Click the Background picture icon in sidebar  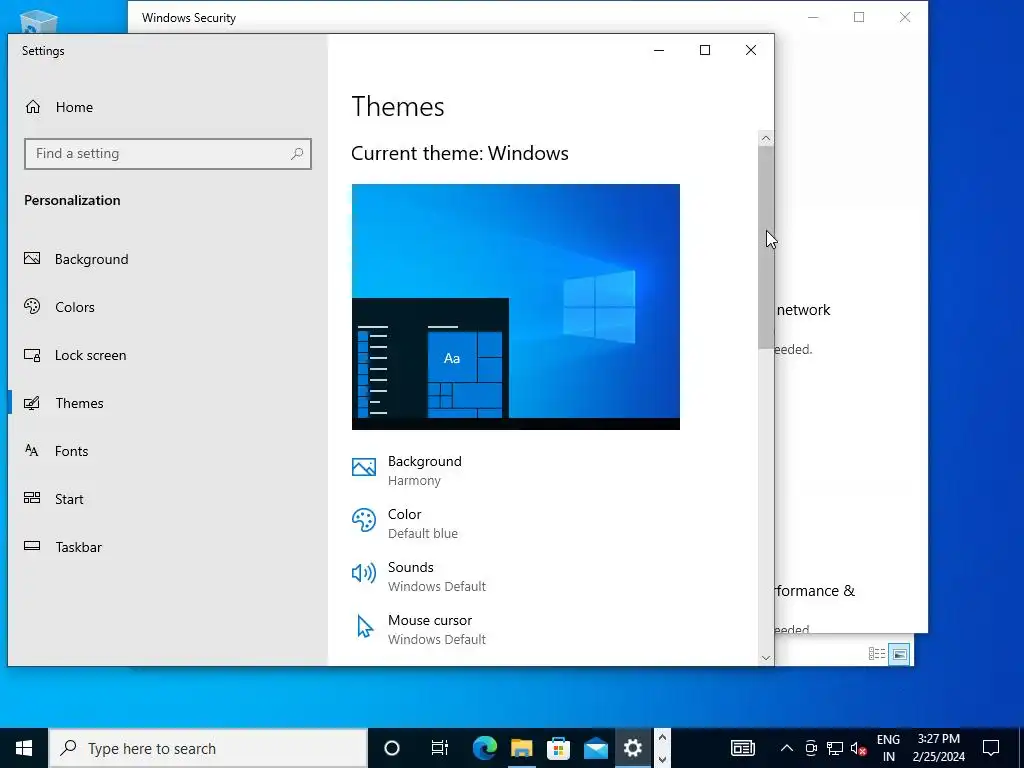(32, 259)
